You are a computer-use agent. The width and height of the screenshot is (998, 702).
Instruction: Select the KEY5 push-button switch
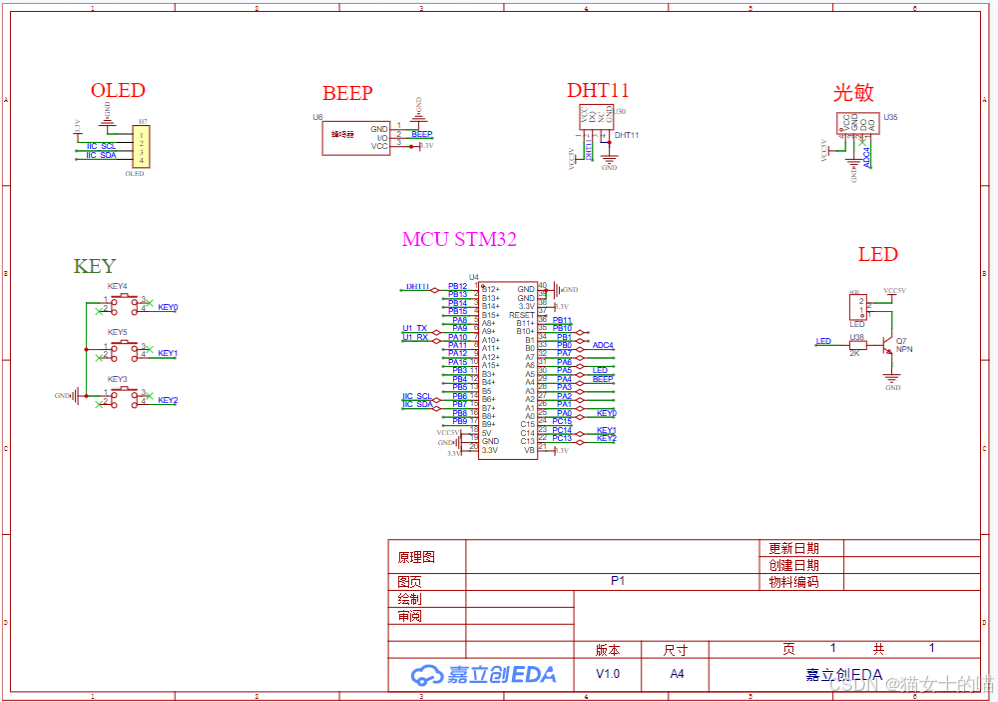(124, 351)
